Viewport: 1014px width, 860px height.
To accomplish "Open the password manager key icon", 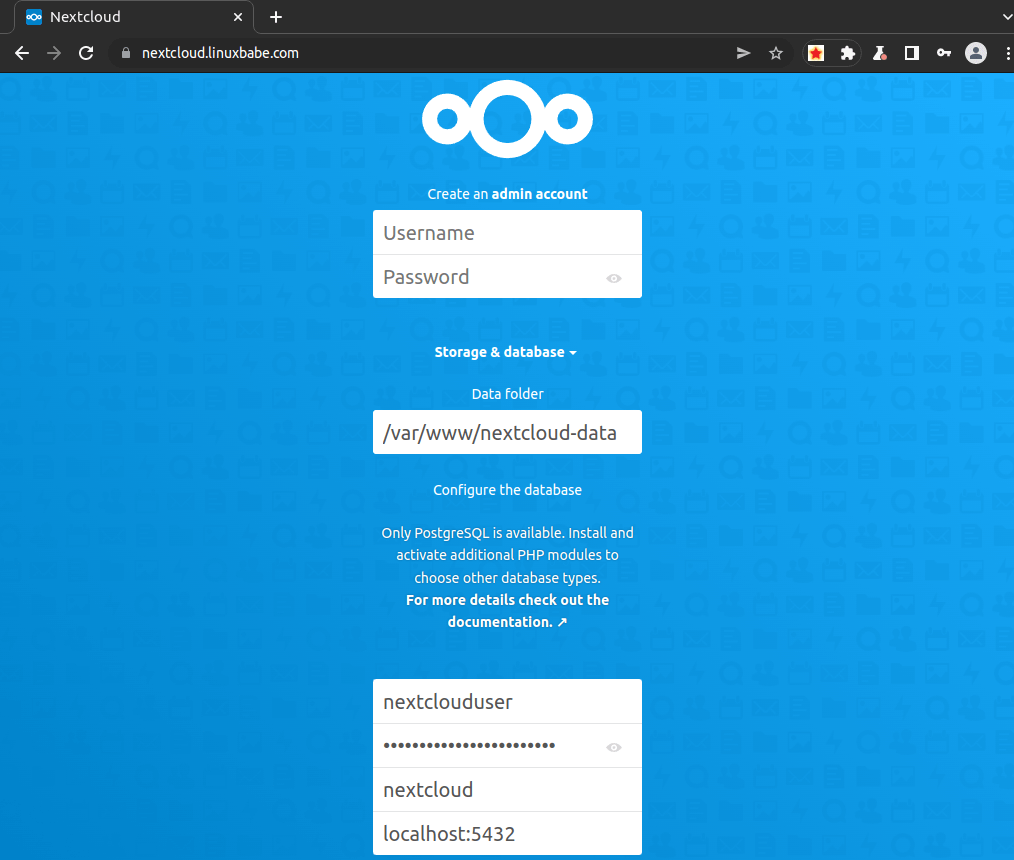I will (x=943, y=53).
